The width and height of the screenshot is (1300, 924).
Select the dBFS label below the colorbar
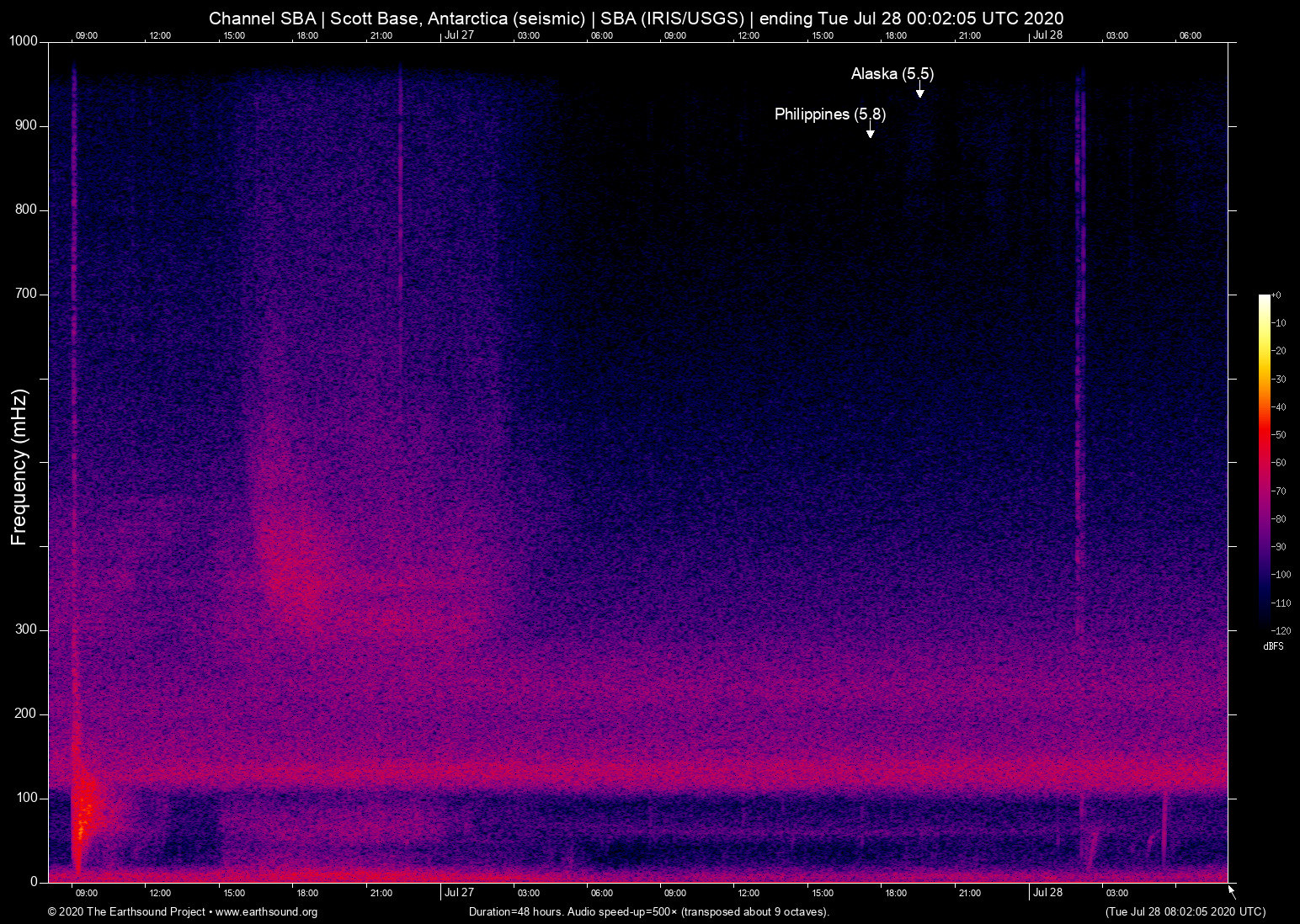[x=1273, y=646]
